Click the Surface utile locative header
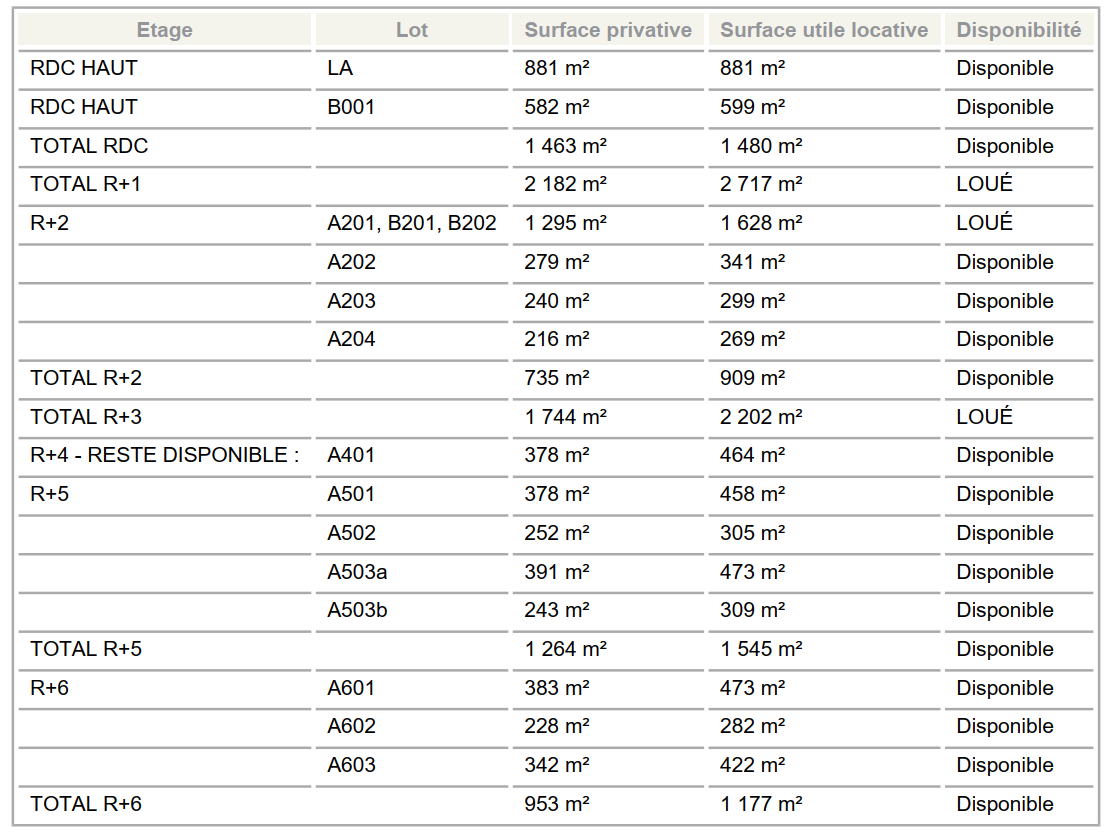 tap(823, 30)
